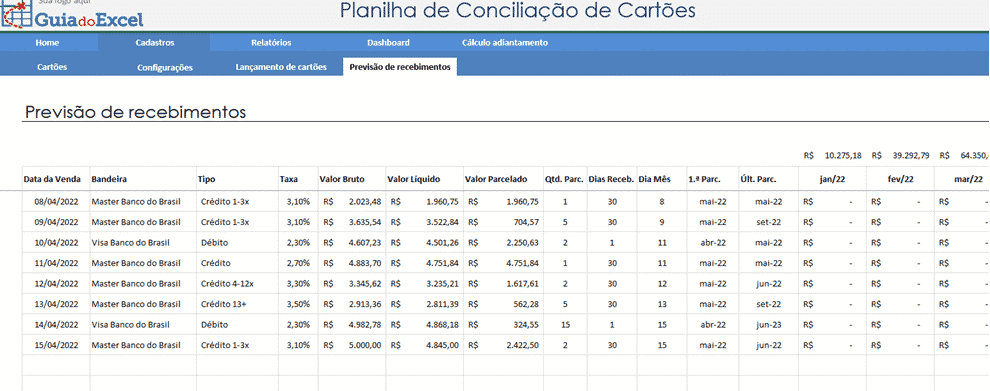Open the Cartões submenu
The height and width of the screenshot is (391, 990).
(52, 67)
